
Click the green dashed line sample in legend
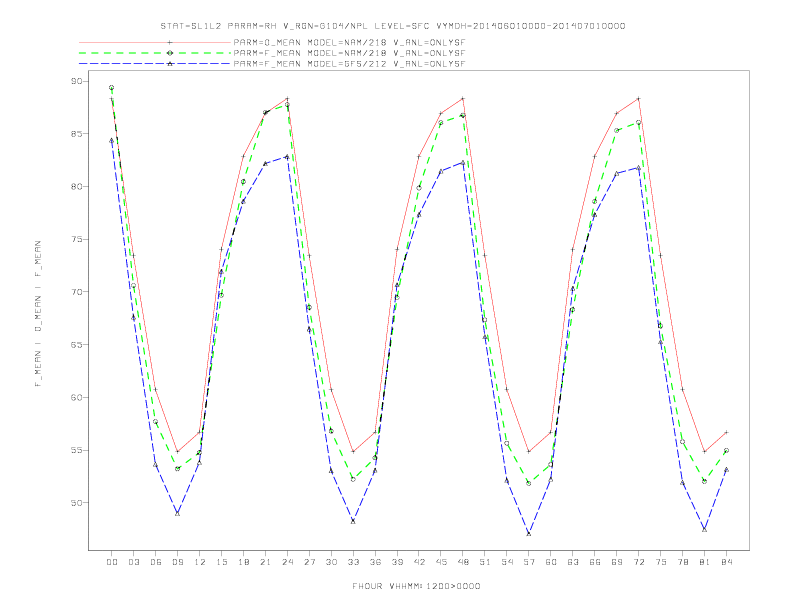[155, 53]
